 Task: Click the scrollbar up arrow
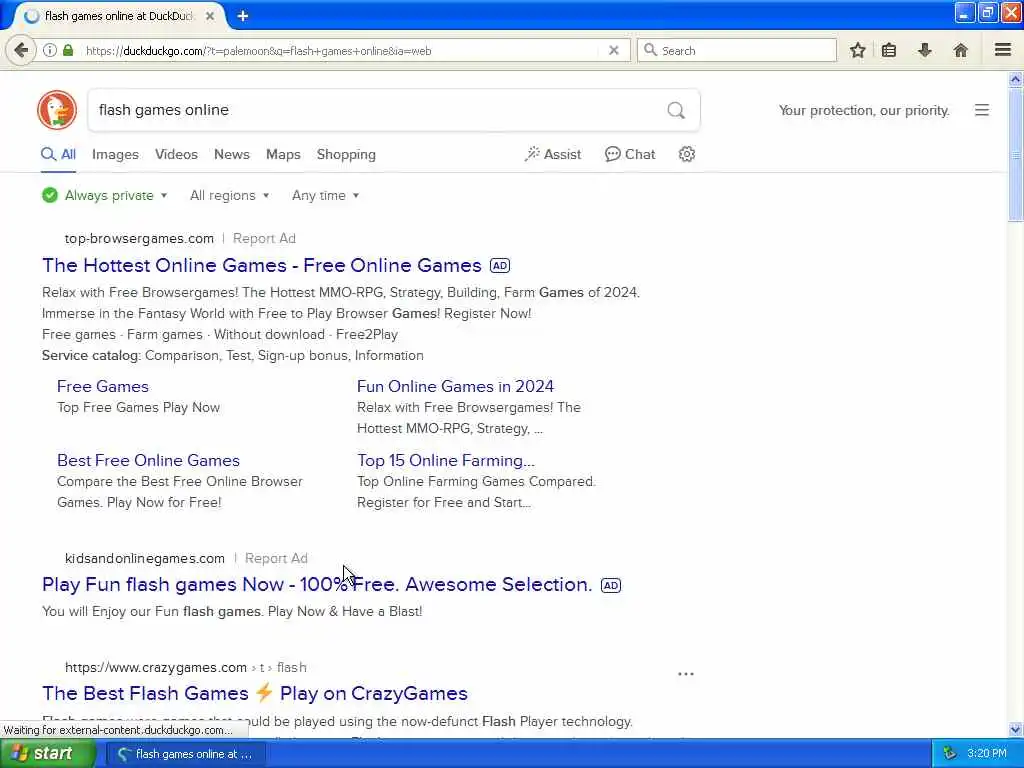[x=1015, y=80]
